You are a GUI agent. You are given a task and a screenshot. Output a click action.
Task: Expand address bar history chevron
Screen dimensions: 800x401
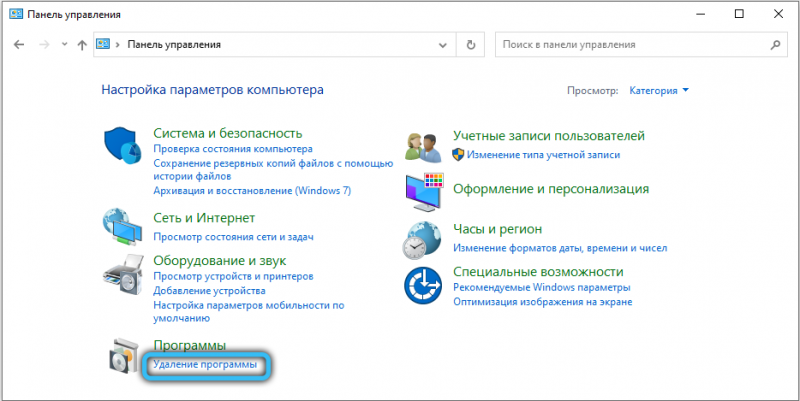coord(443,45)
